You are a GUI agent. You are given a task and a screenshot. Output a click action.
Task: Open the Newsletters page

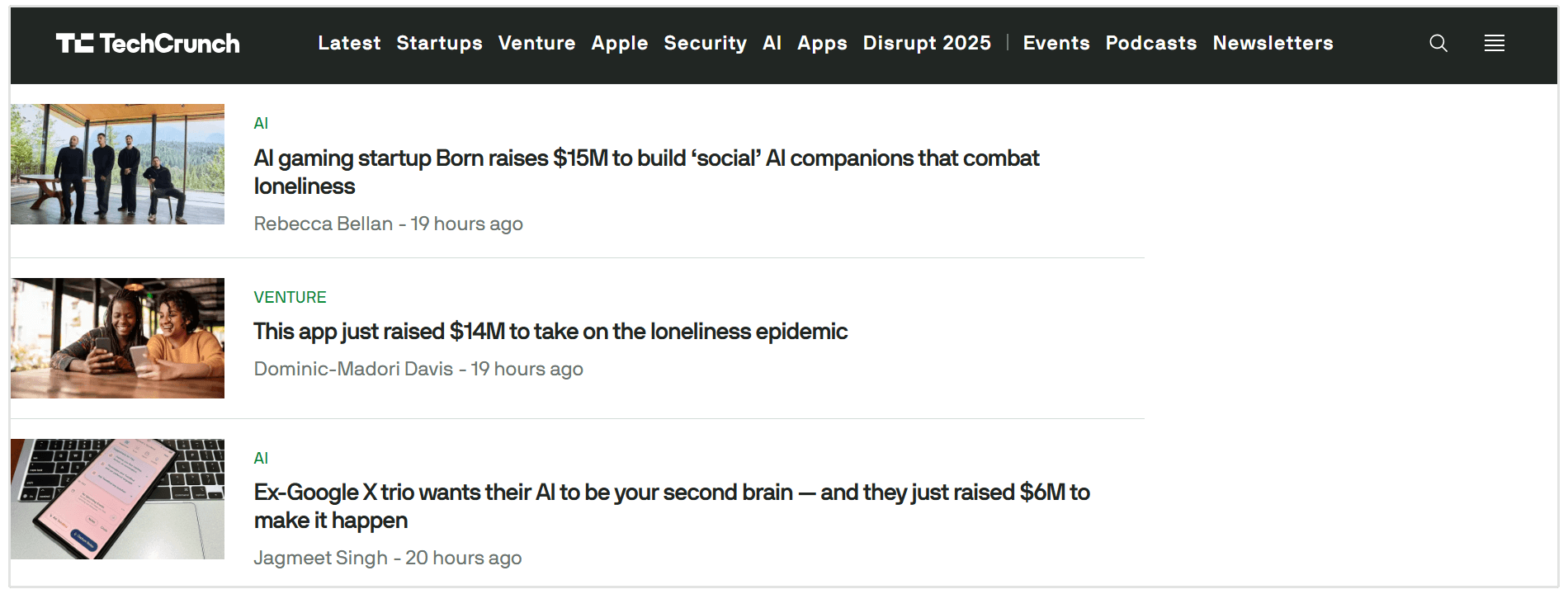click(1273, 43)
